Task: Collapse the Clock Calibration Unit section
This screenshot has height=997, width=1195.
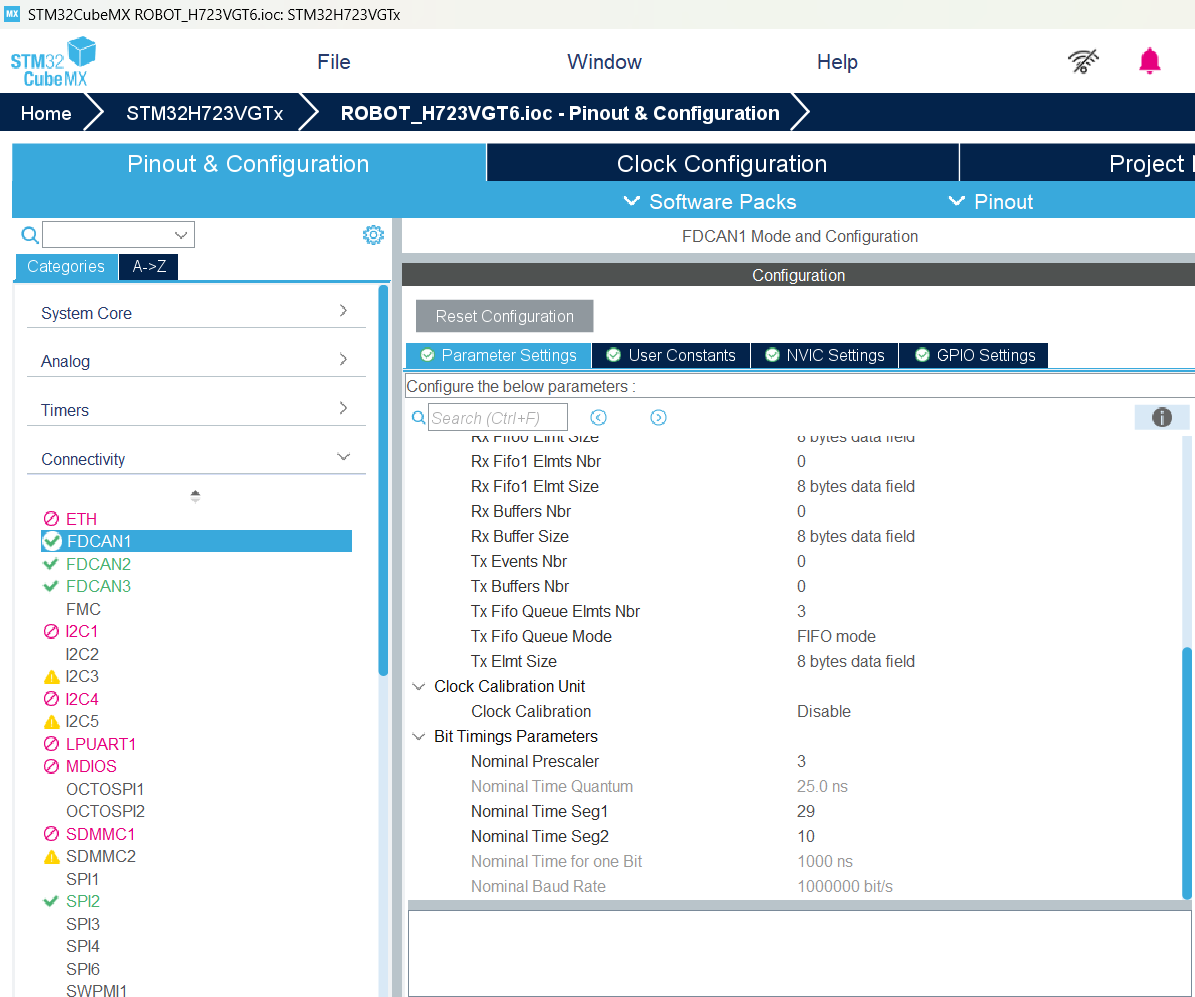Action: (418, 687)
